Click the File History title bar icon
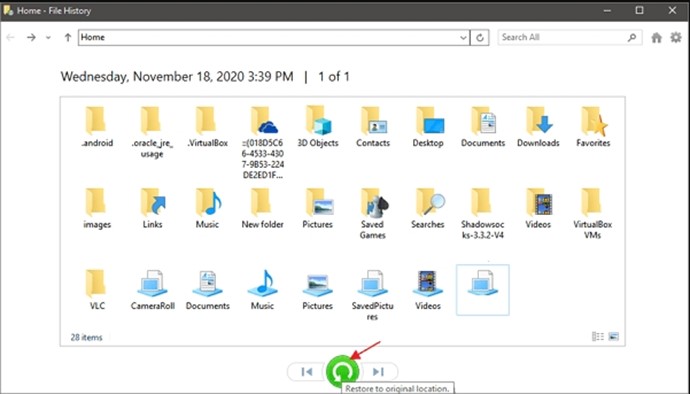The image size is (690, 394). point(8,10)
